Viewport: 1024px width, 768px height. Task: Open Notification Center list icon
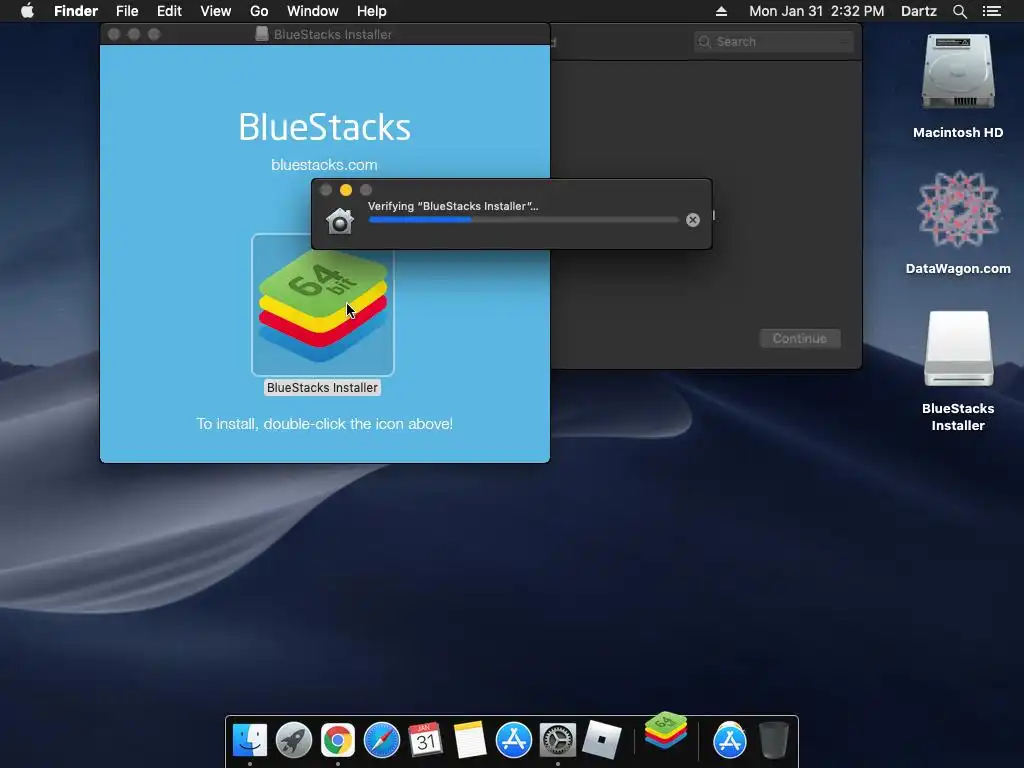(x=991, y=11)
